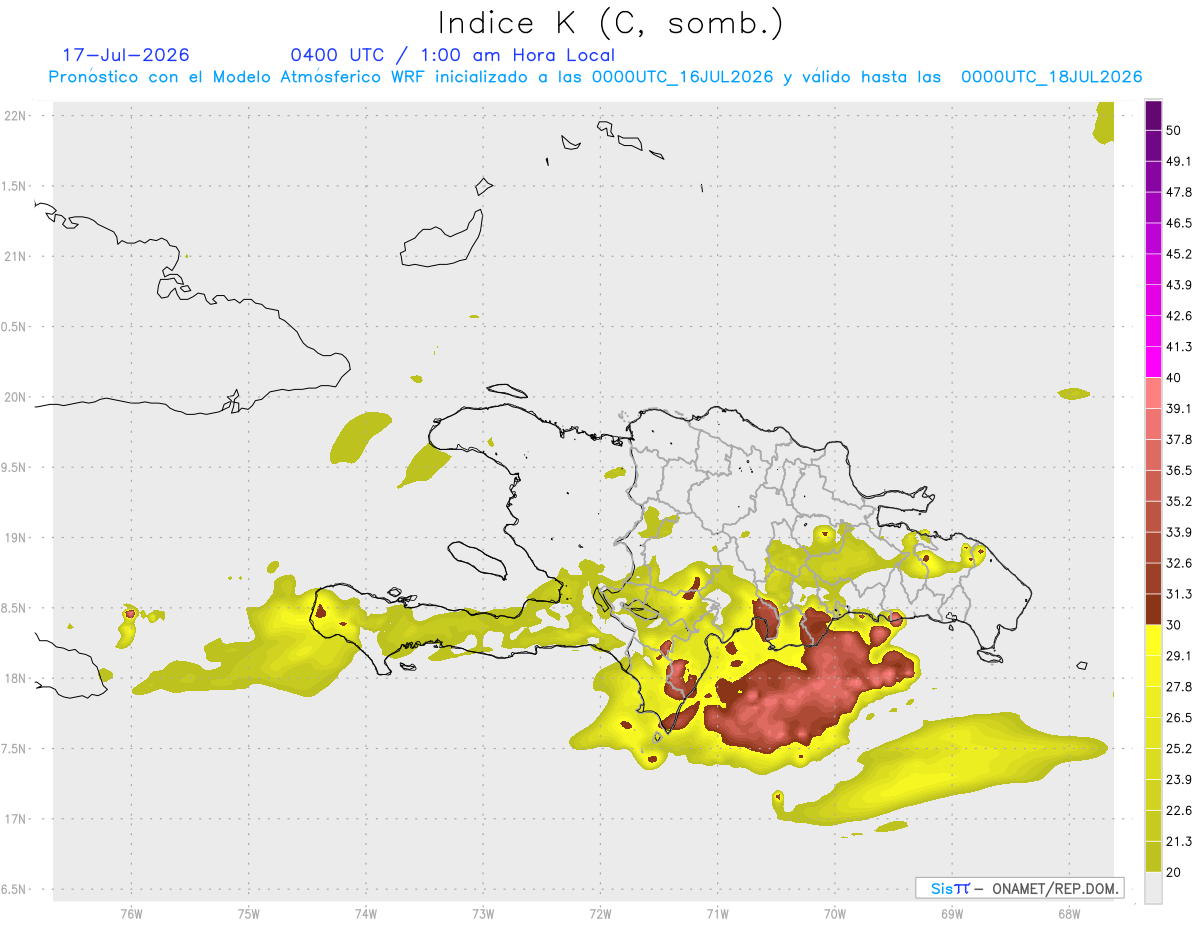
Task: Click the color scale value 29.1
Action: [1178, 656]
